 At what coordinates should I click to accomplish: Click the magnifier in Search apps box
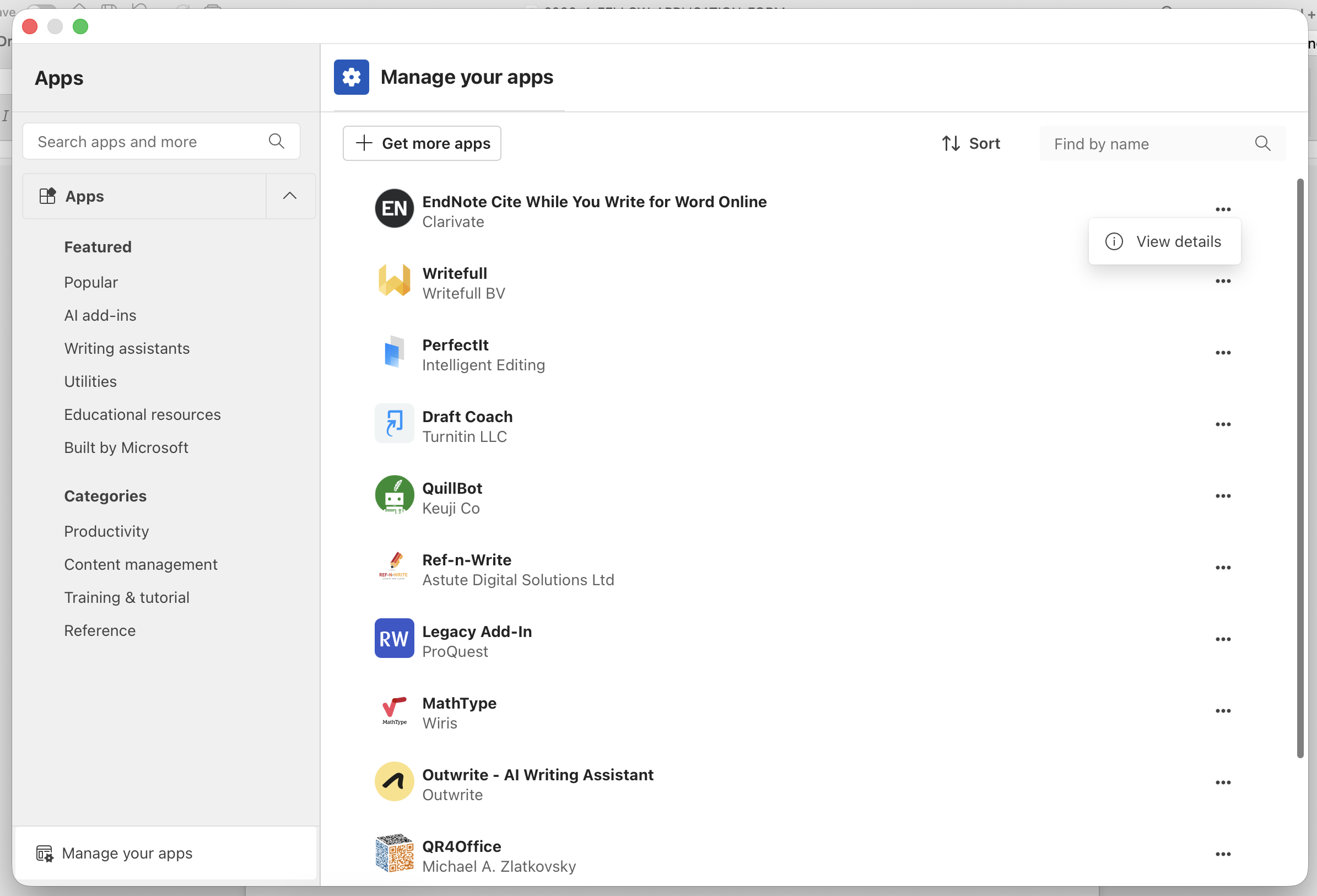click(x=277, y=141)
